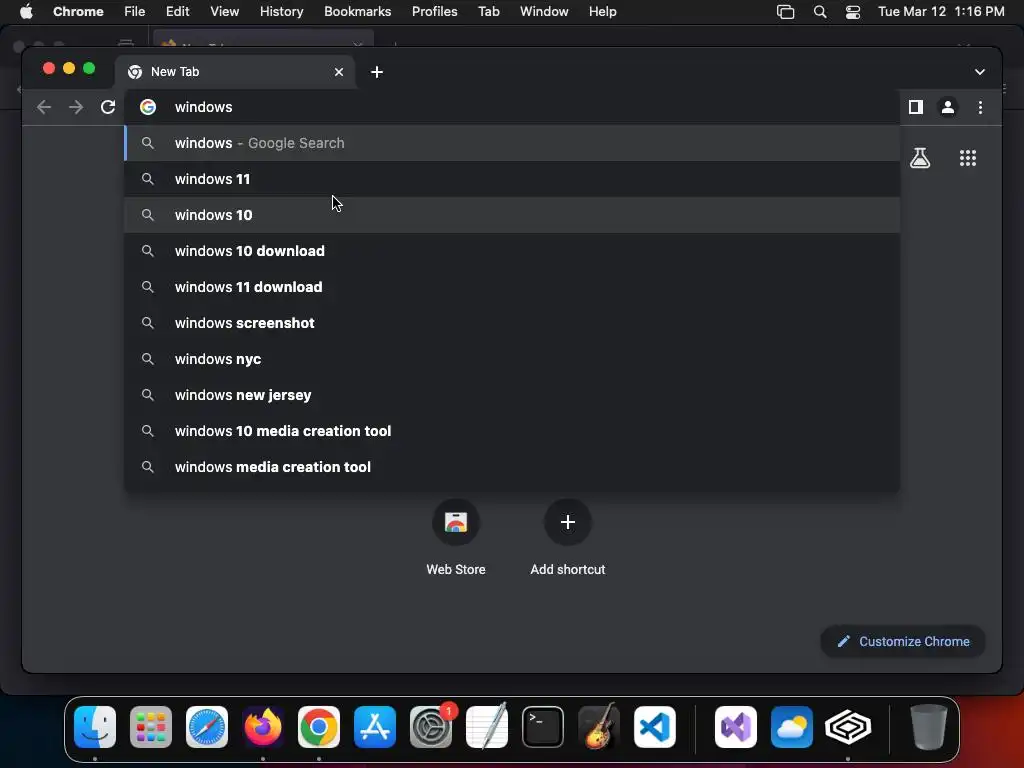The image size is (1024, 768).
Task: Open Control Center in menu bar
Action: pos(852,12)
